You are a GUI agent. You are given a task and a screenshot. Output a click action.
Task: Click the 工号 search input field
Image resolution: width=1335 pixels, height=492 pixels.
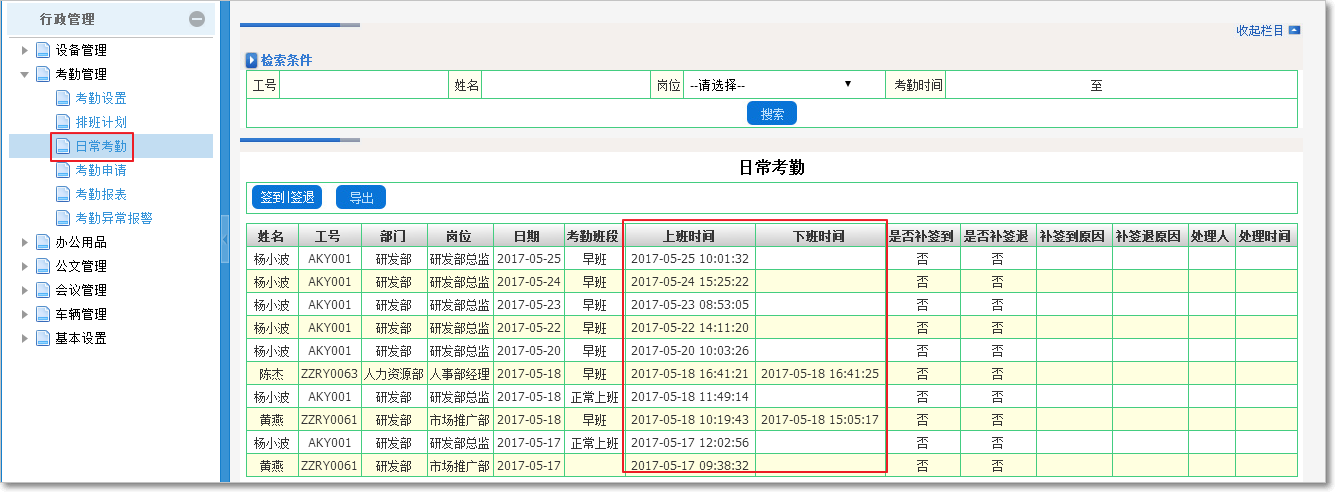point(362,86)
